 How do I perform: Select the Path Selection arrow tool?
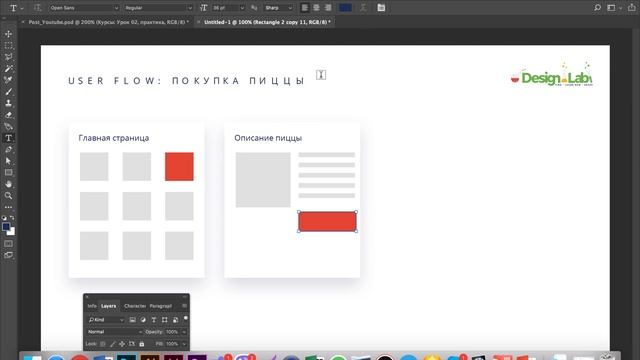8,161
